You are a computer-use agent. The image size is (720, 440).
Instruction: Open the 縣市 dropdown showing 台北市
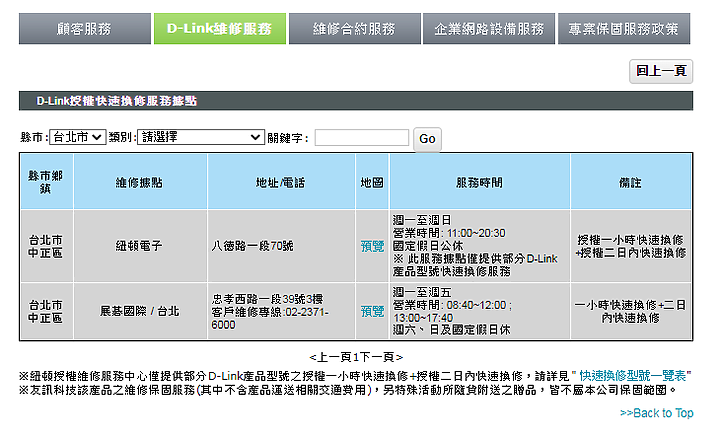[78, 137]
